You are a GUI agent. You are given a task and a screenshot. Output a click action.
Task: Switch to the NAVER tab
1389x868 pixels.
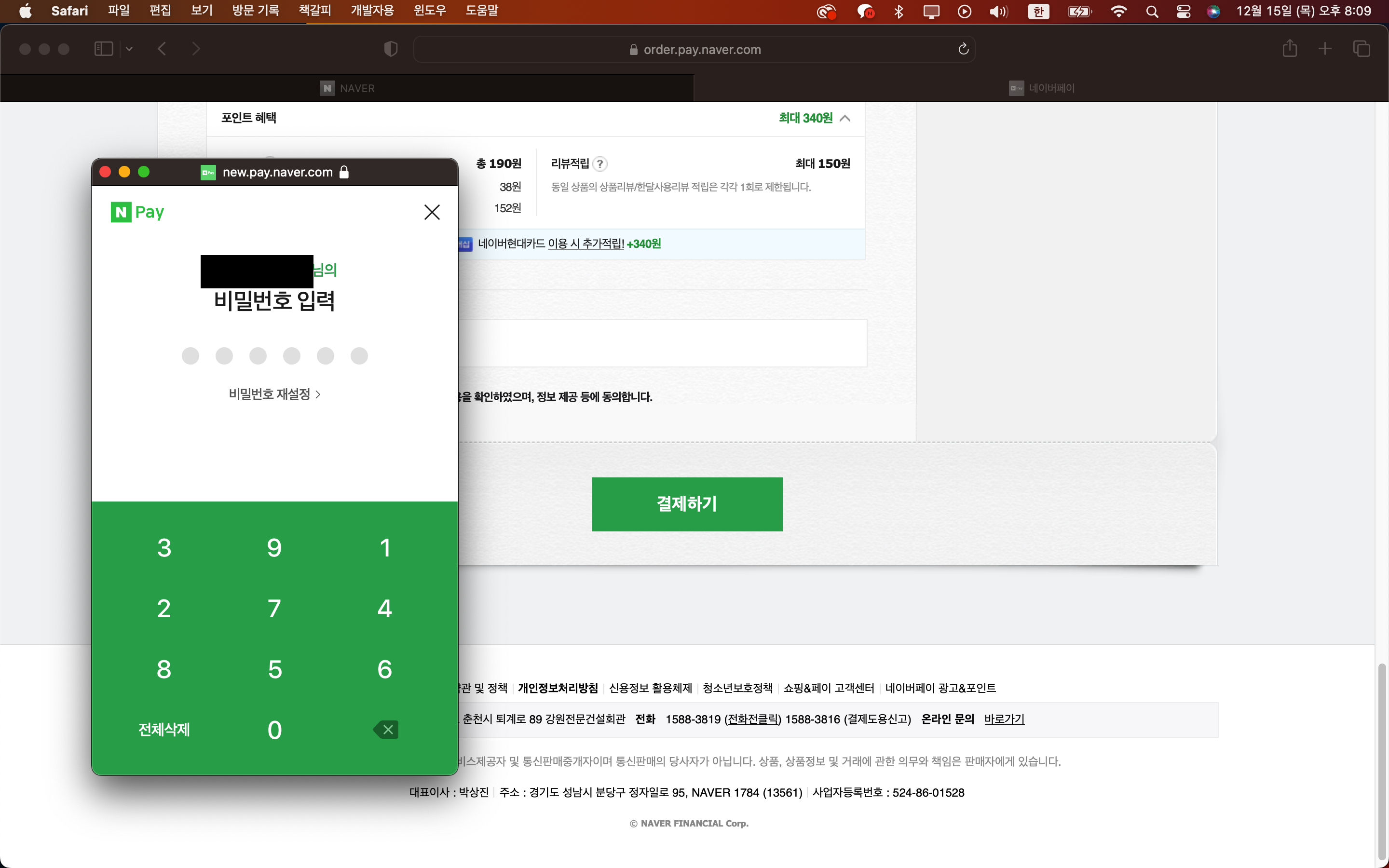coord(347,88)
